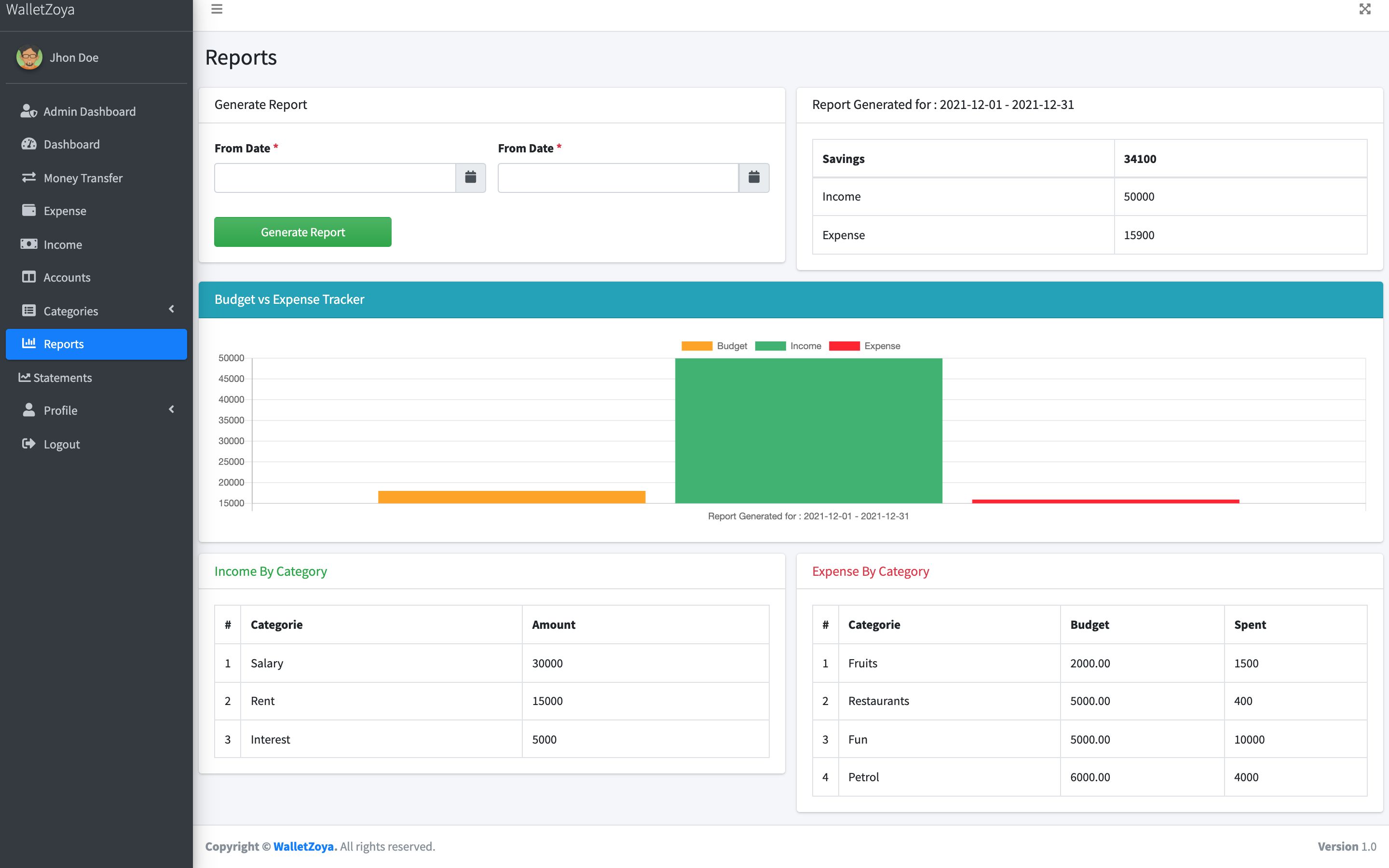
Task: Go to Dashboard menu item
Action: pos(96,144)
